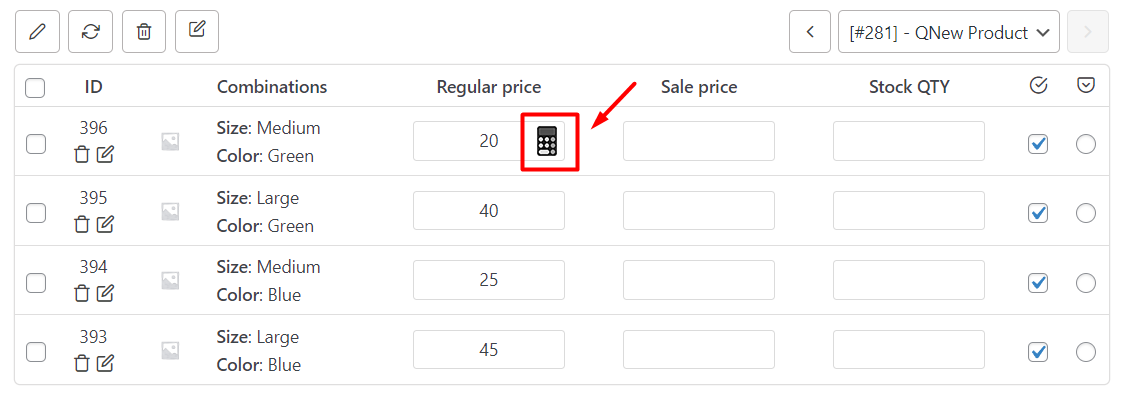1123x398 pixels.
Task: Click Sale price field for variation 395
Action: 698,210
